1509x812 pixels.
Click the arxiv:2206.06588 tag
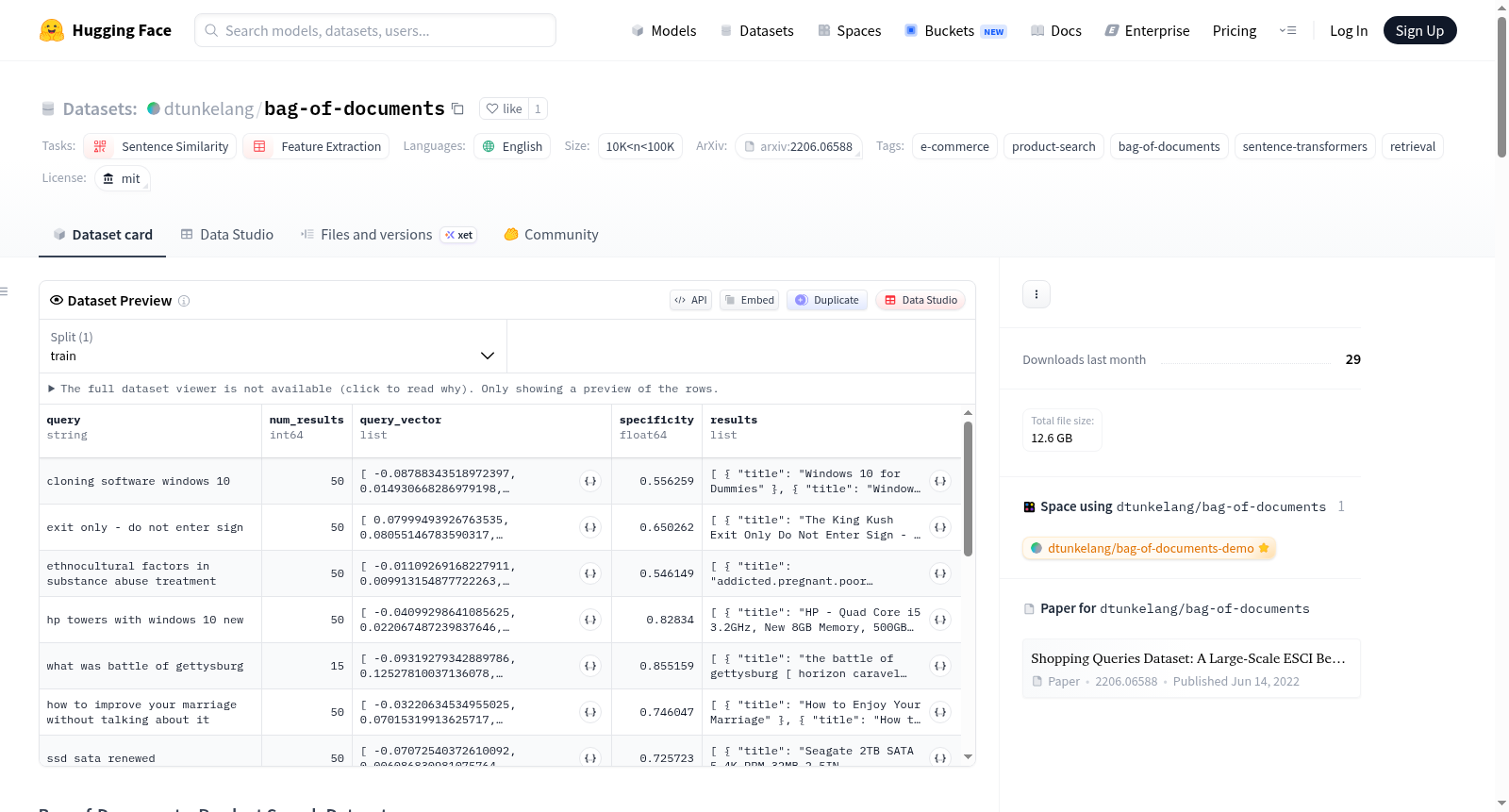[x=799, y=146]
